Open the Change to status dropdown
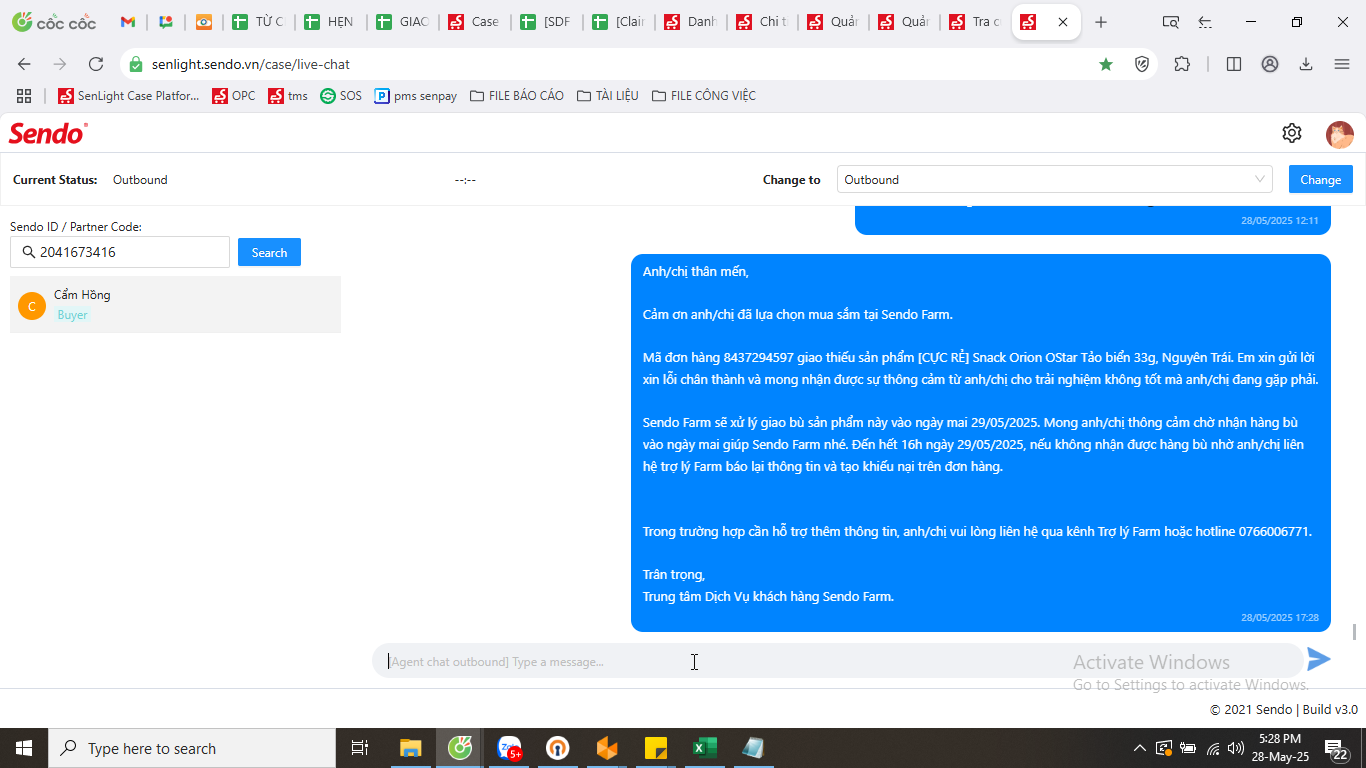The width and height of the screenshot is (1366, 768). [1054, 180]
